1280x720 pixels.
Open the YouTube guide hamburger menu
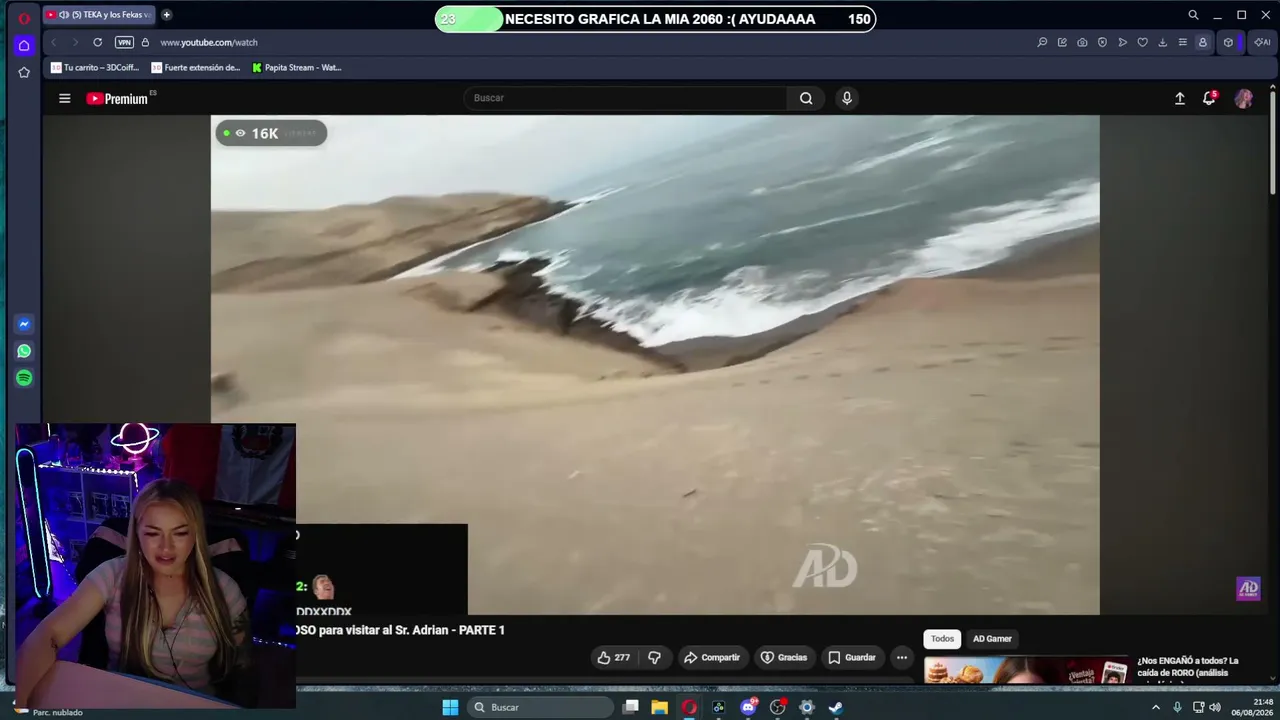click(65, 98)
